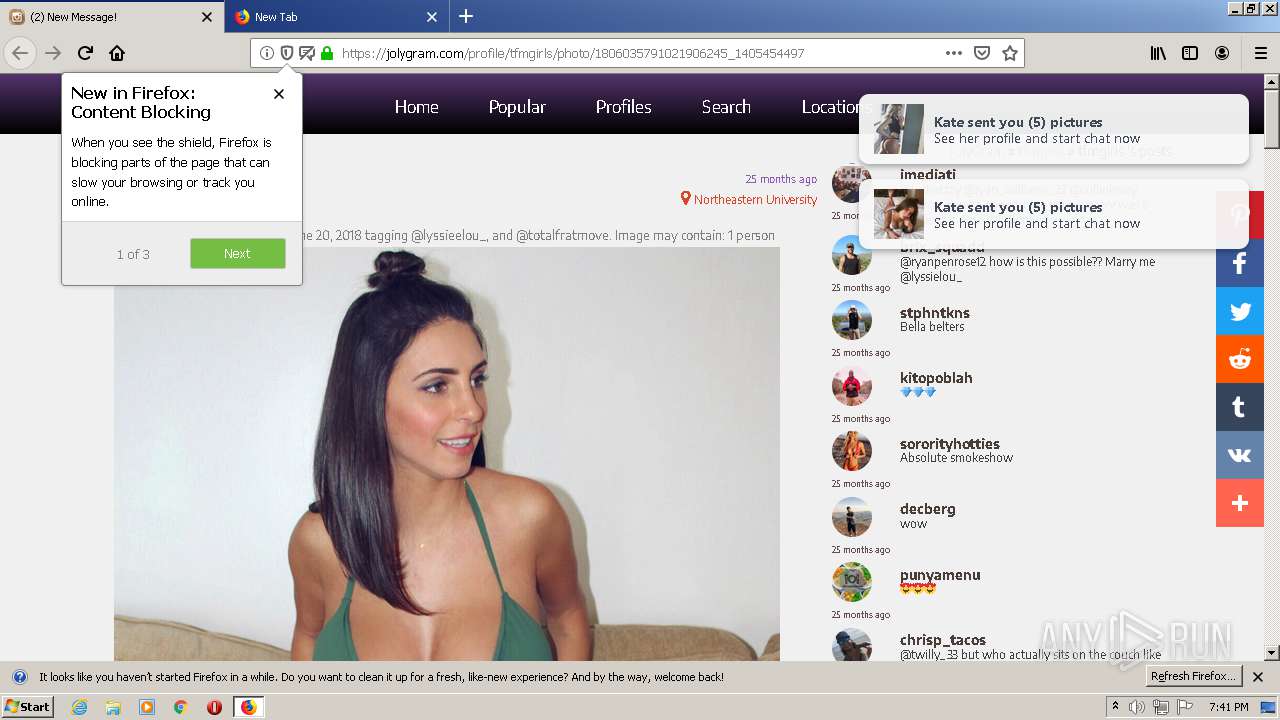Open kitopoblah commenter profile

pyautogui.click(x=936, y=378)
